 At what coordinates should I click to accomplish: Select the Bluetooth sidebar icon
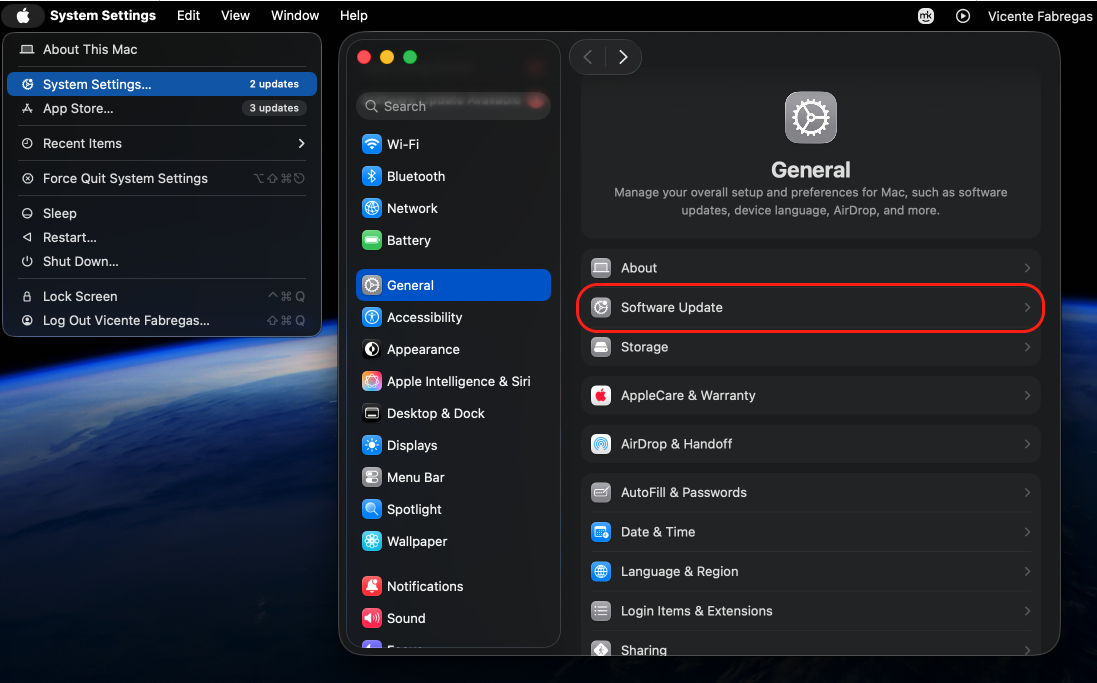coord(371,176)
